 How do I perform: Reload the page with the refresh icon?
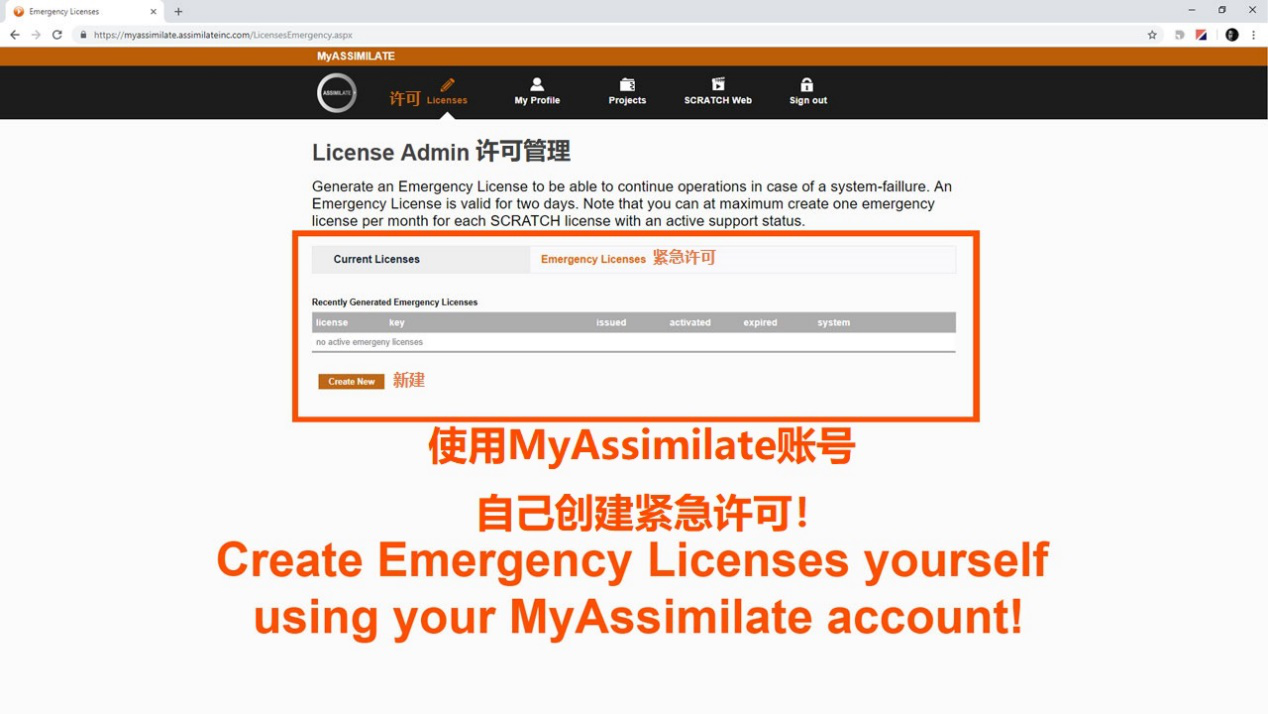(x=57, y=34)
